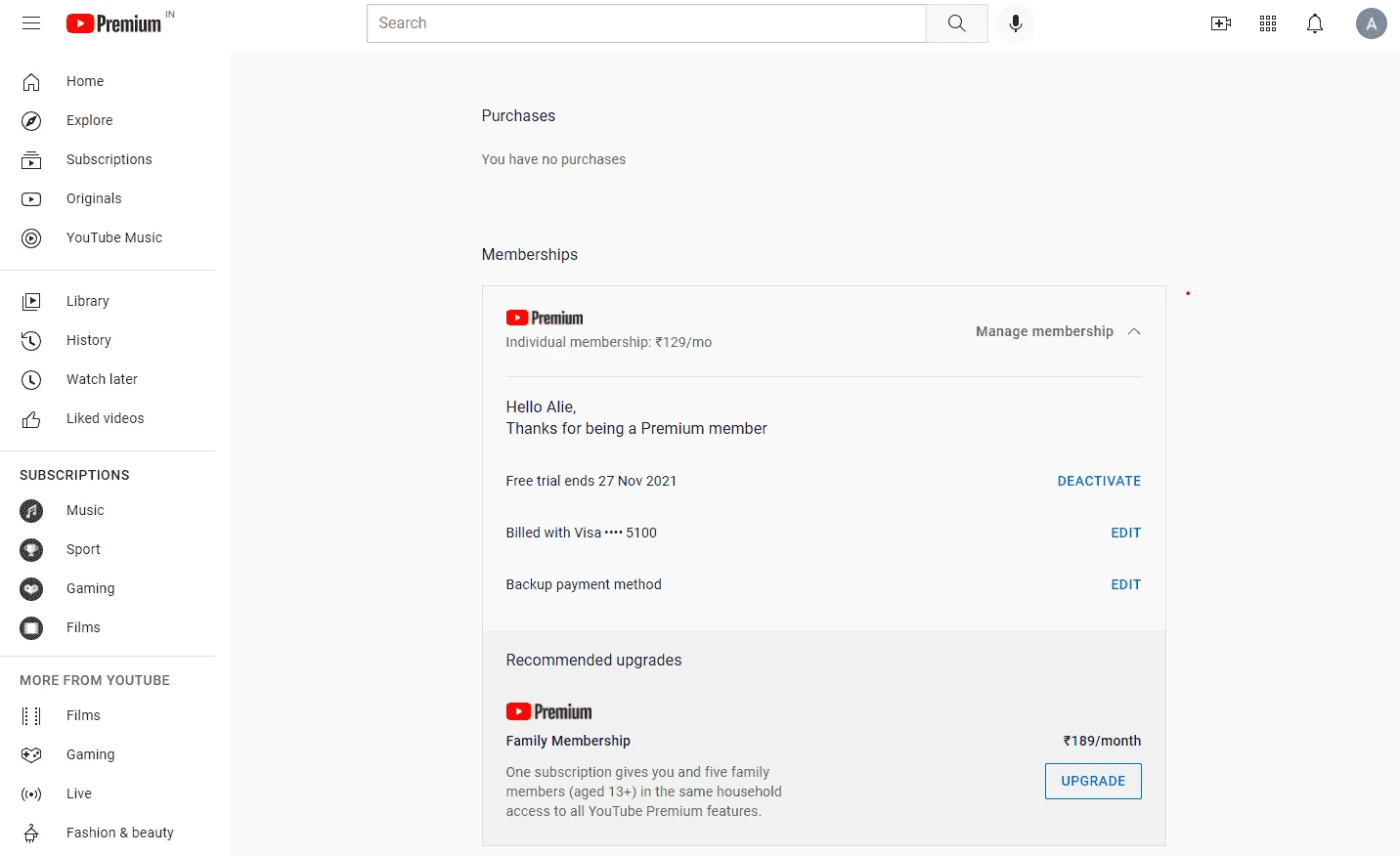Open notifications bell

tap(1315, 23)
